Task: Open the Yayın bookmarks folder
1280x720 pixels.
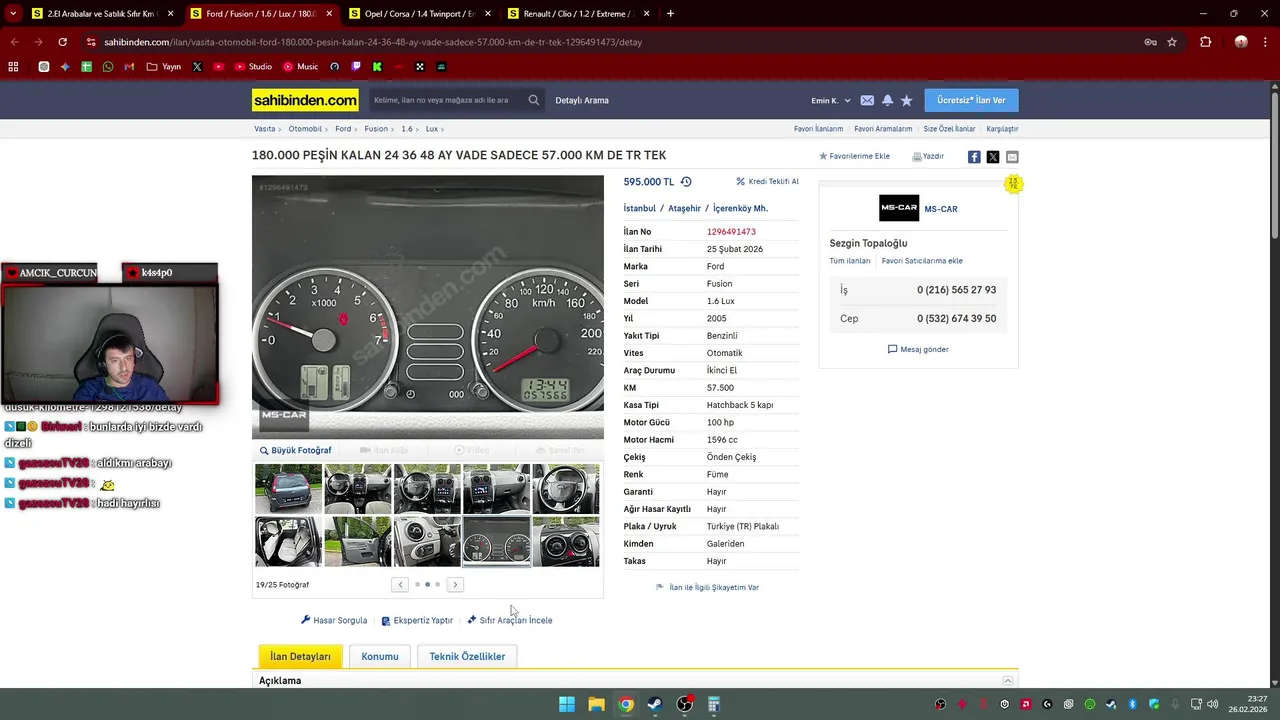Action: (164, 67)
